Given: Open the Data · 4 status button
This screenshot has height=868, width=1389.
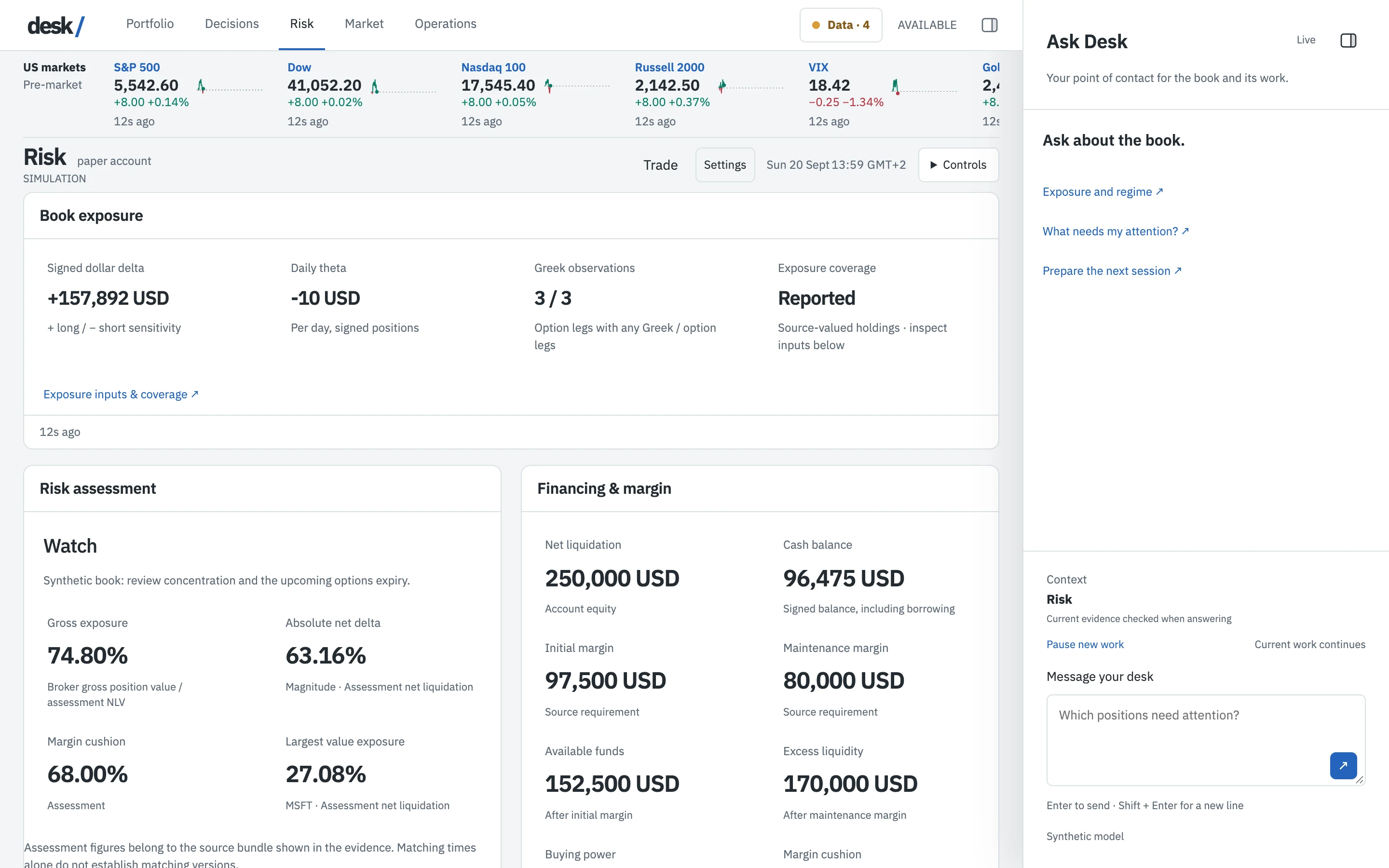Looking at the screenshot, I should 841,25.
